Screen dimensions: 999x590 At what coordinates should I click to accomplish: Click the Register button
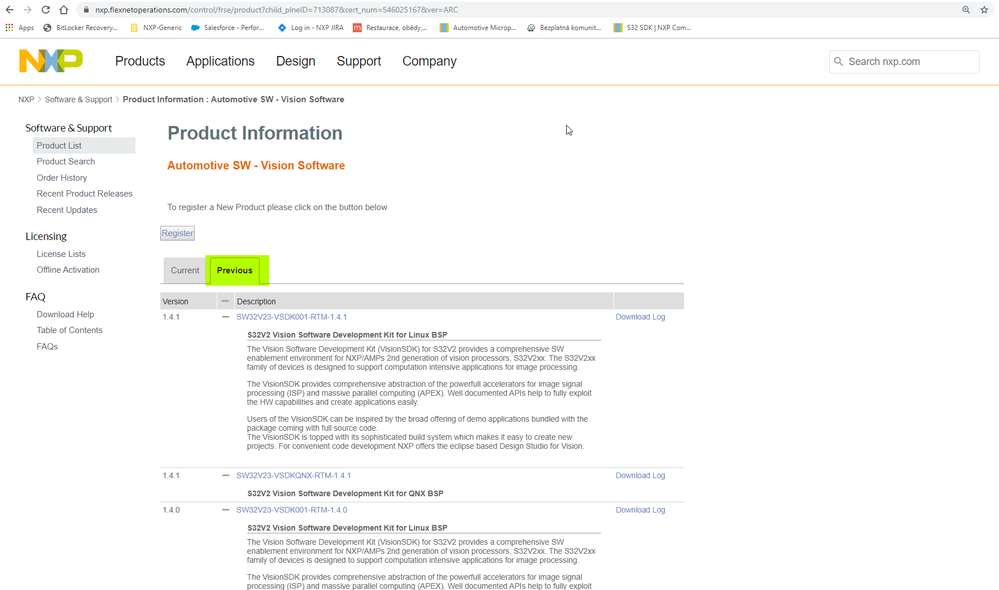177,233
